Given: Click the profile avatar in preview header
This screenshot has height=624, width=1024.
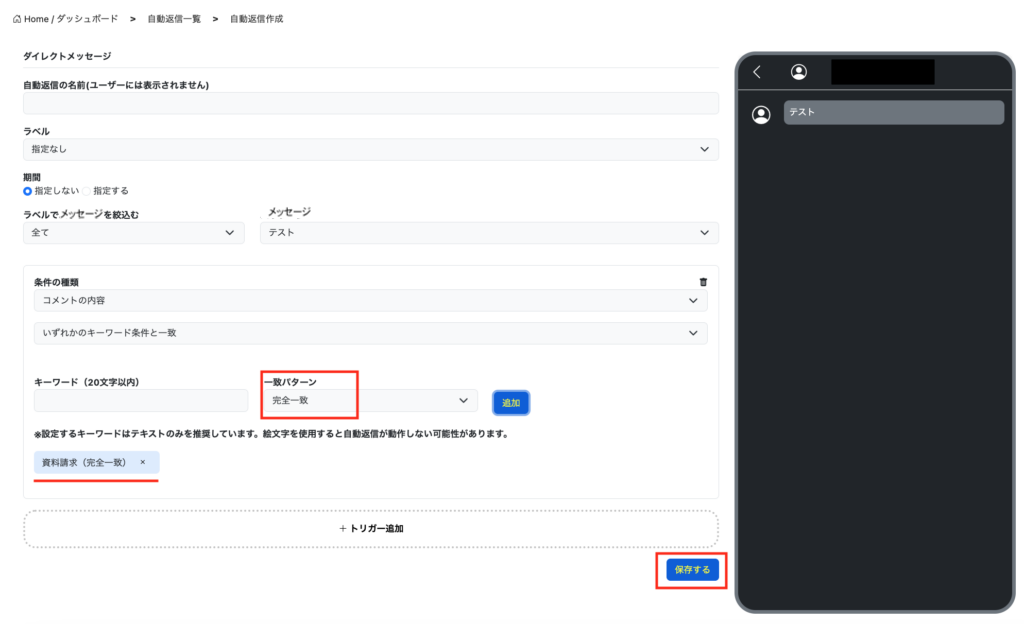Looking at the screenshot, I should [798, 72].
